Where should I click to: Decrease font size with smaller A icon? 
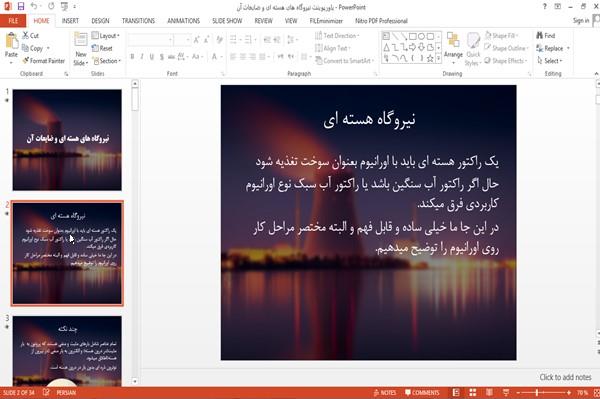click(x=207, y=39)
